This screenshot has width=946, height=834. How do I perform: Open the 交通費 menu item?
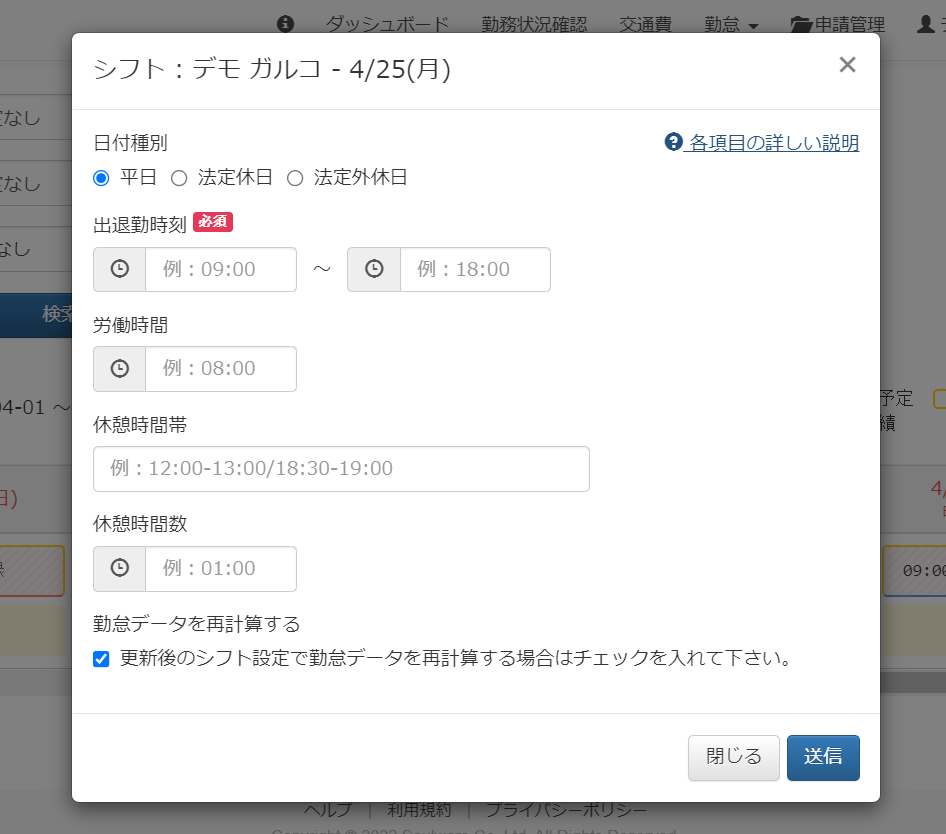point(646,25)
